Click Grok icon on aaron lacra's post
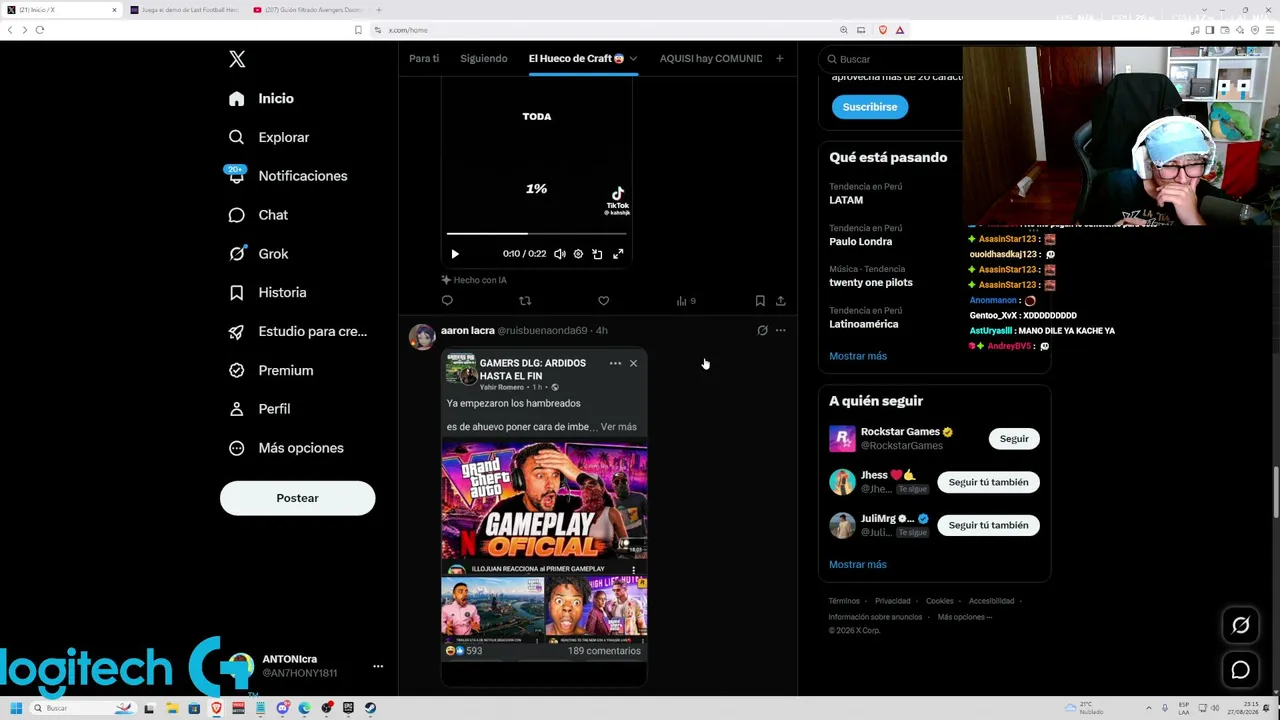 762,331
